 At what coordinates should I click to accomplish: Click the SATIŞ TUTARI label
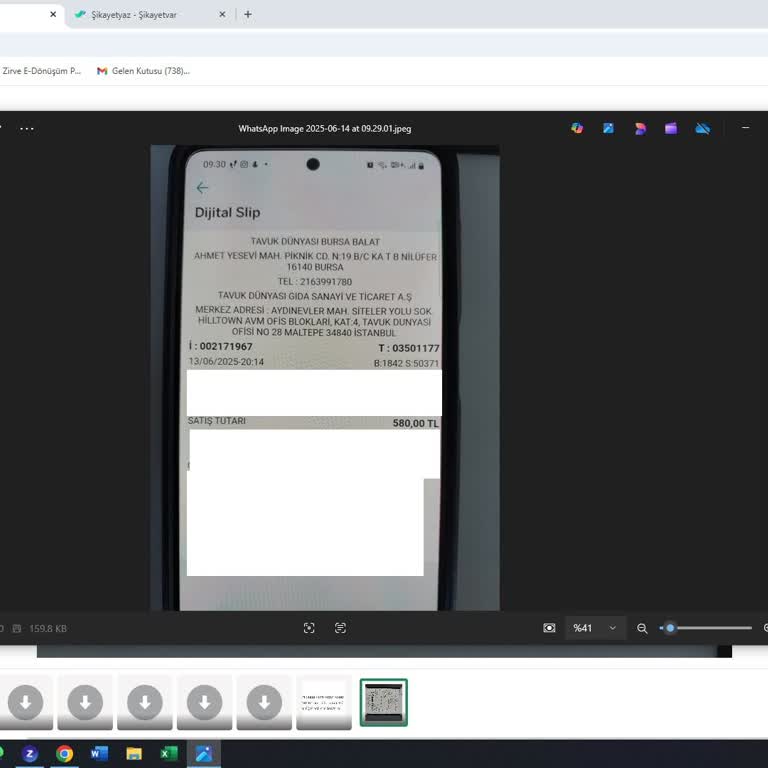216,421
